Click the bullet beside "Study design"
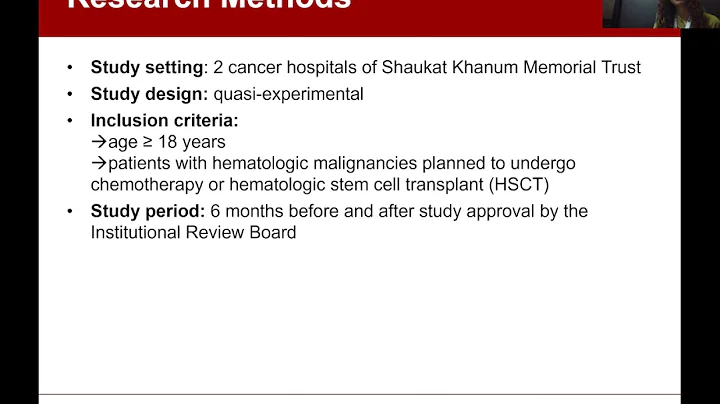Viewport: 720px width, 404px height. point(69,95)
